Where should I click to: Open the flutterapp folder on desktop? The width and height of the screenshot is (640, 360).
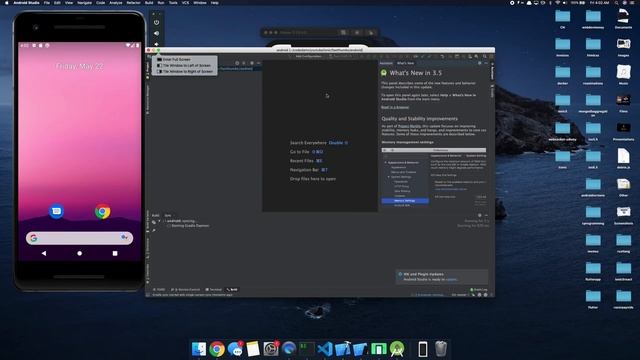tap(593, 271)
